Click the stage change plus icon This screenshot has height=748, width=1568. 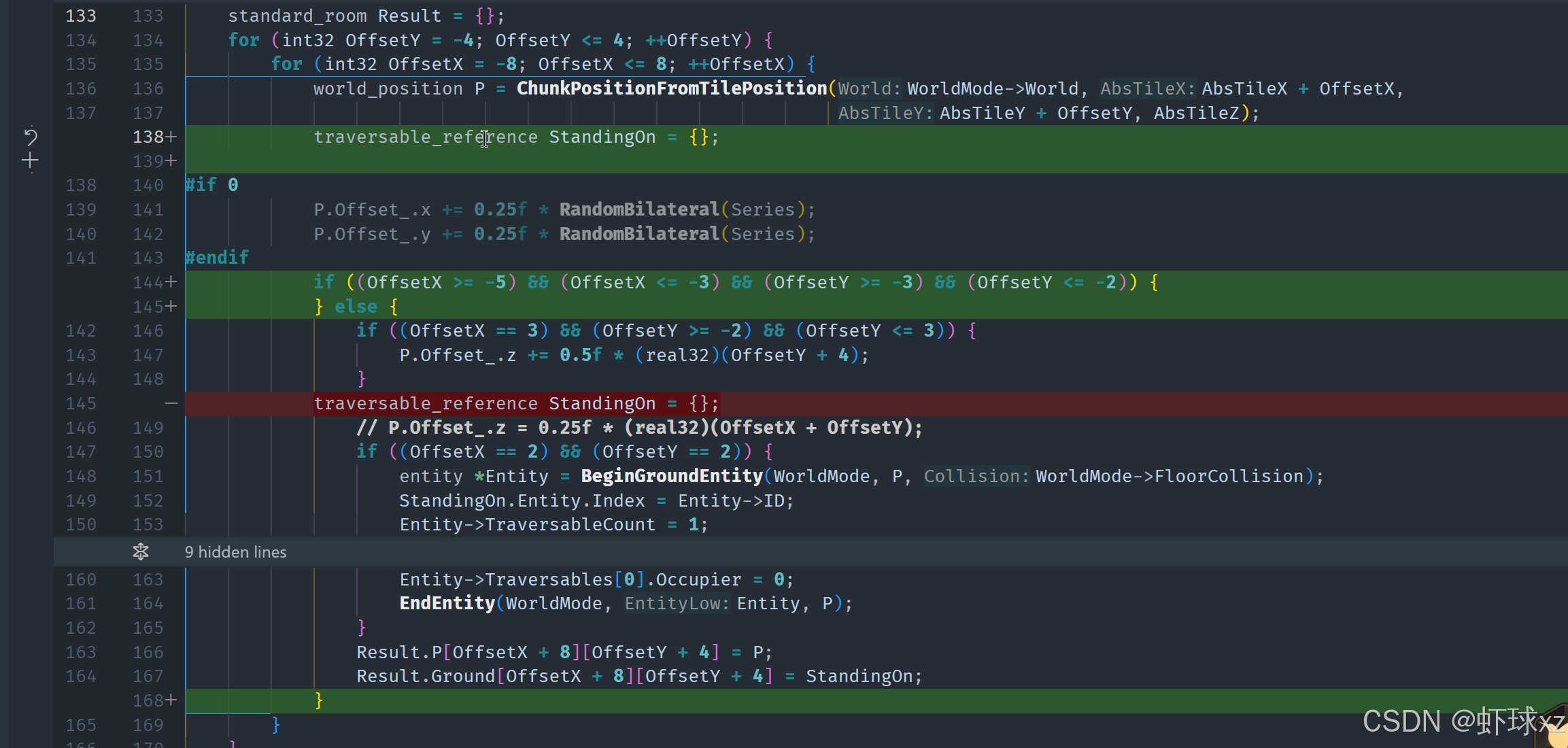30,161
